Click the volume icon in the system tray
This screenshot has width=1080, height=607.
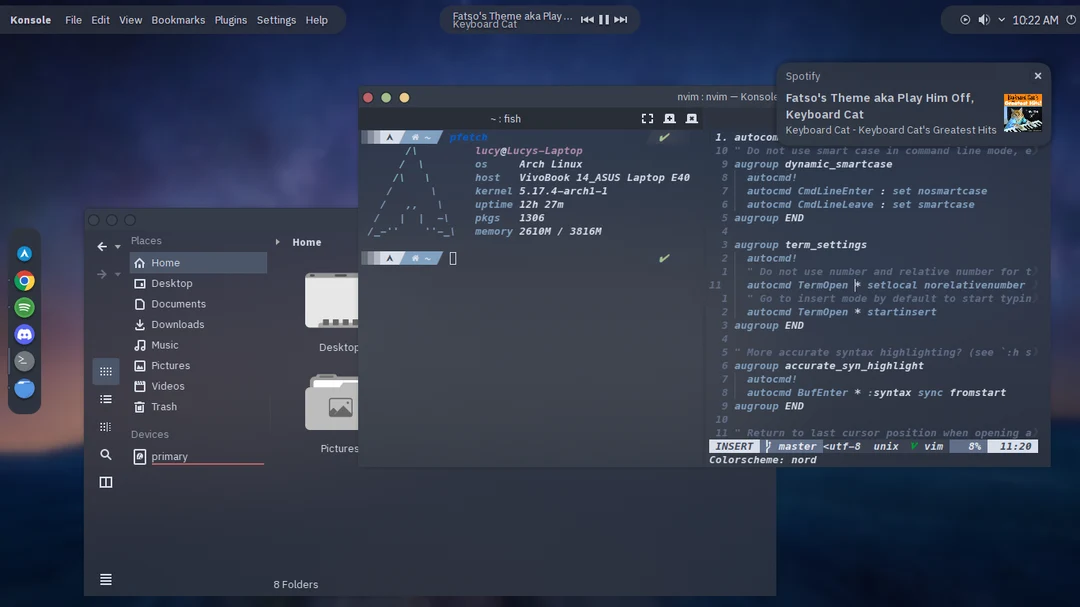coord(982,19)
